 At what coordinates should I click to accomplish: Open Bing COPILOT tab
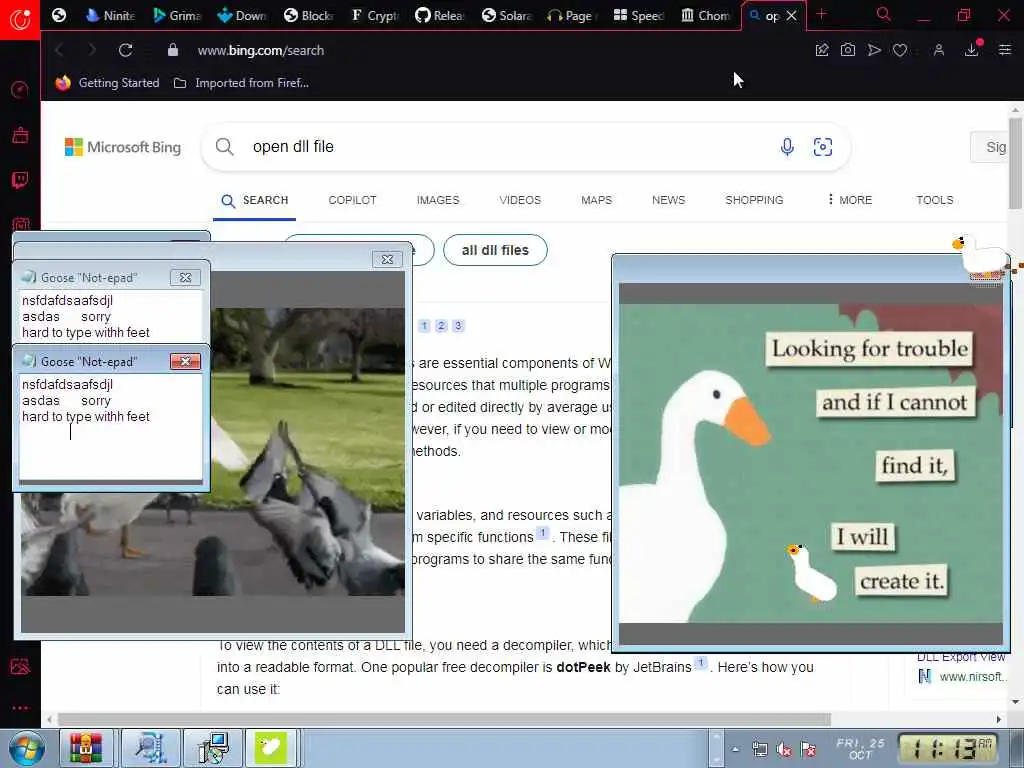[x=353, y=200]
